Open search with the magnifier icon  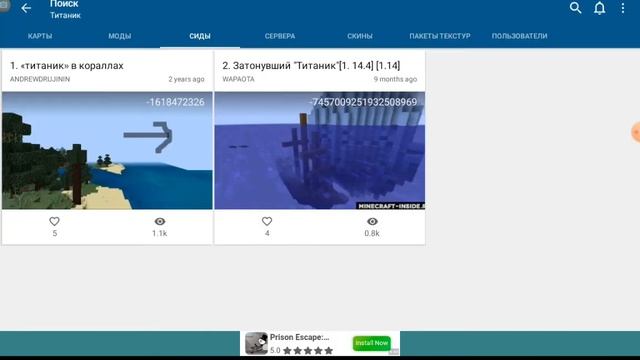coord(576,8)
